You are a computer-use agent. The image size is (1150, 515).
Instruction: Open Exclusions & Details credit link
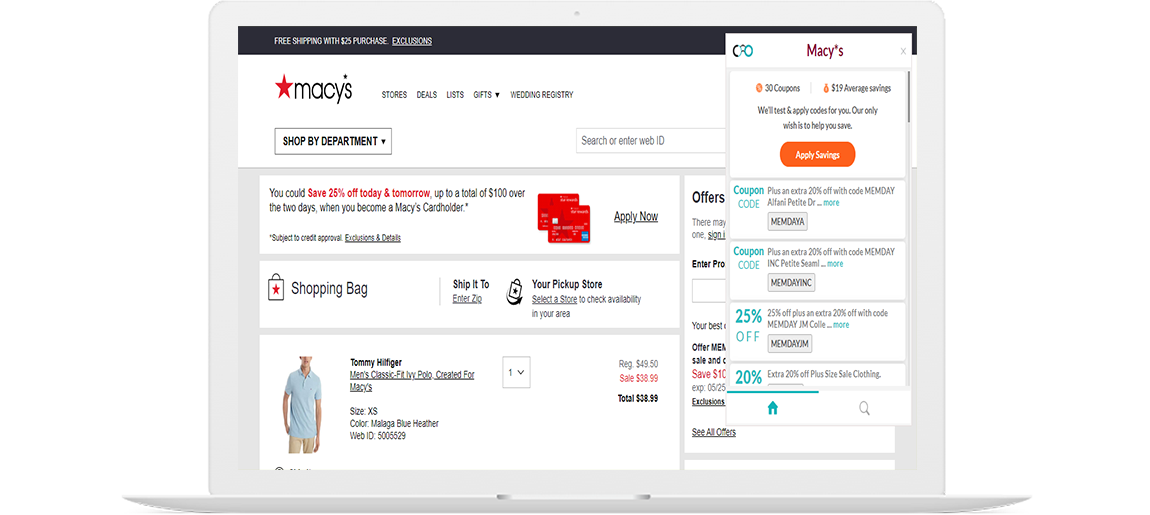click(x=373, y=238)
